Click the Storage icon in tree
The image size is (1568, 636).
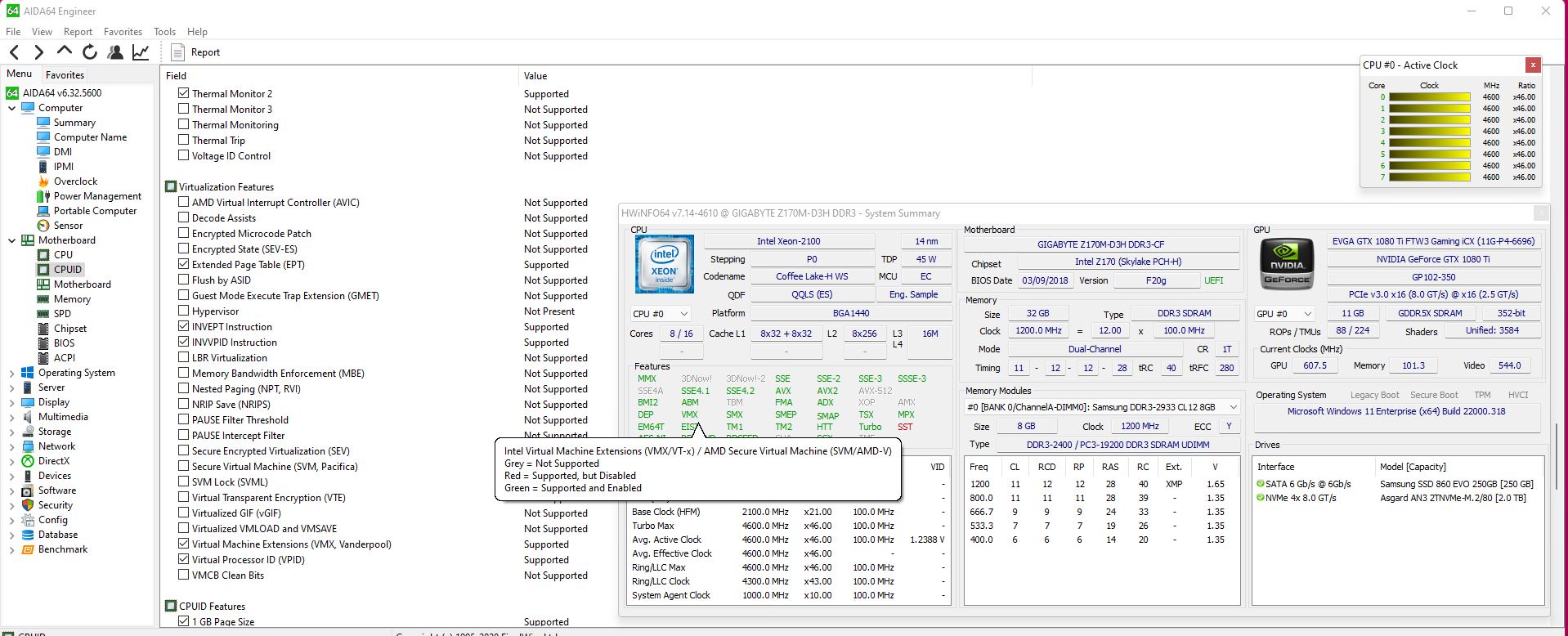28,432
